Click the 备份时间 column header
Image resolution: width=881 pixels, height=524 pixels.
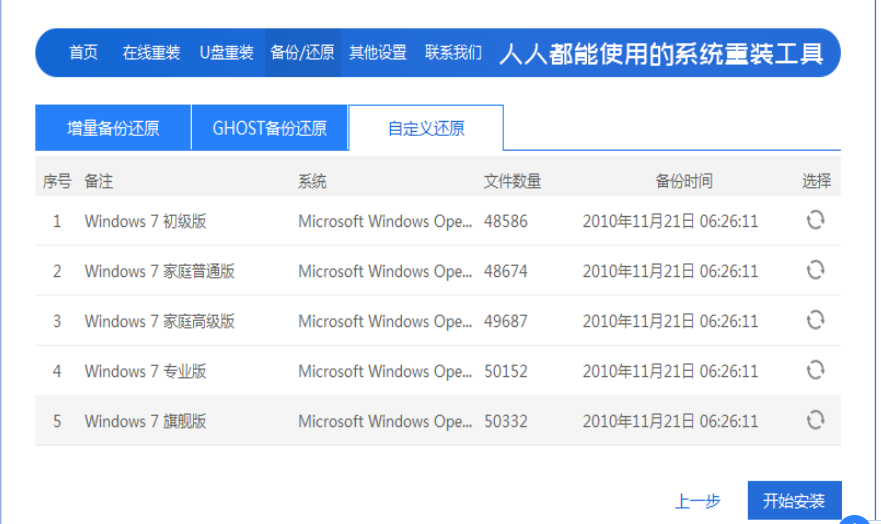click(x=684, y=181)
